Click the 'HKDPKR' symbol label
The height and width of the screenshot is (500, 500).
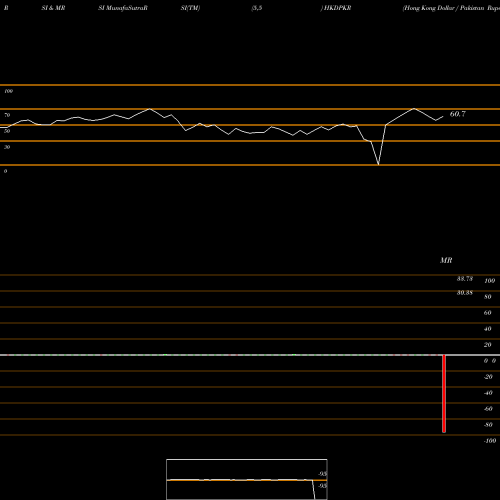point(337,8)
